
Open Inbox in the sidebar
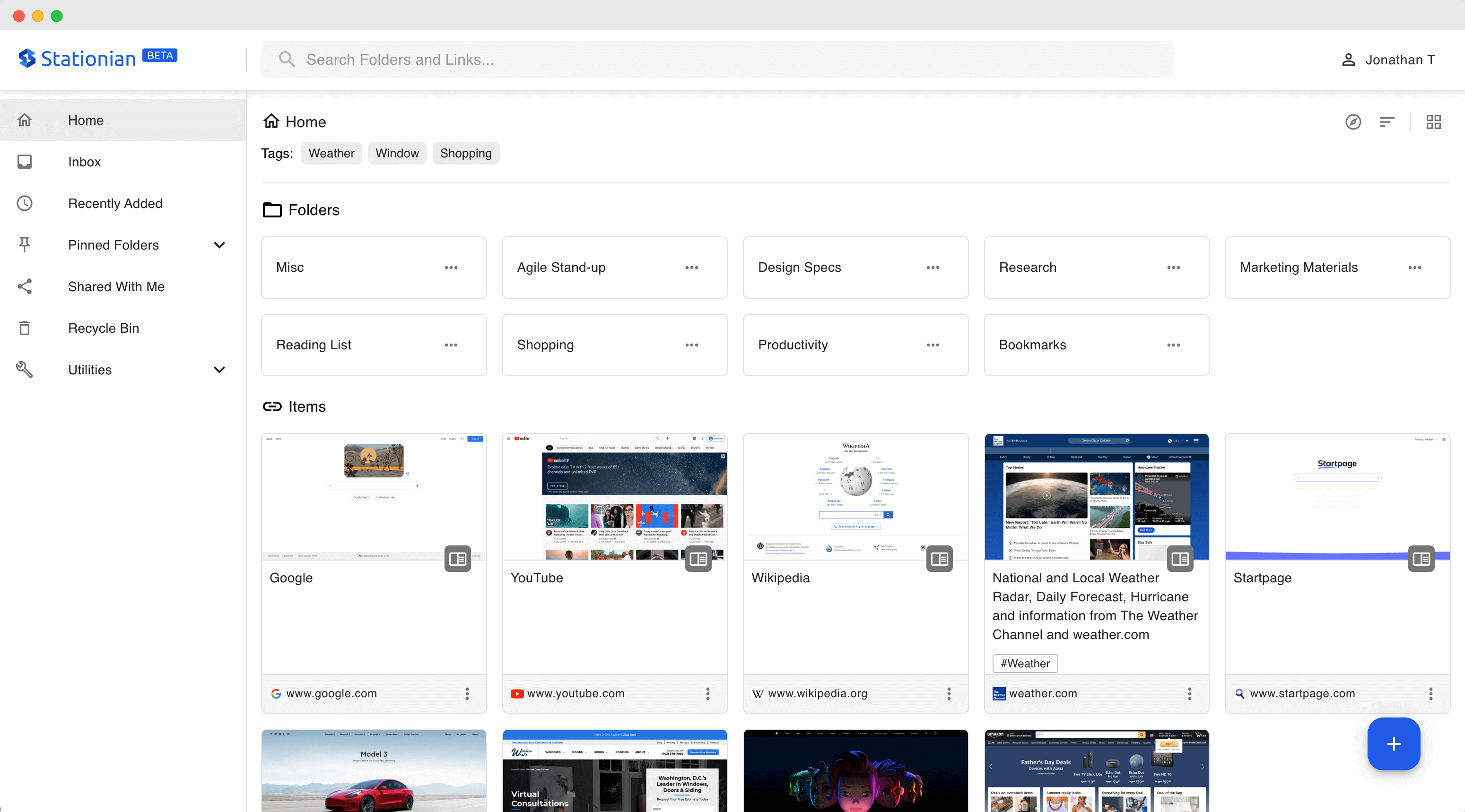click(123, 162)
